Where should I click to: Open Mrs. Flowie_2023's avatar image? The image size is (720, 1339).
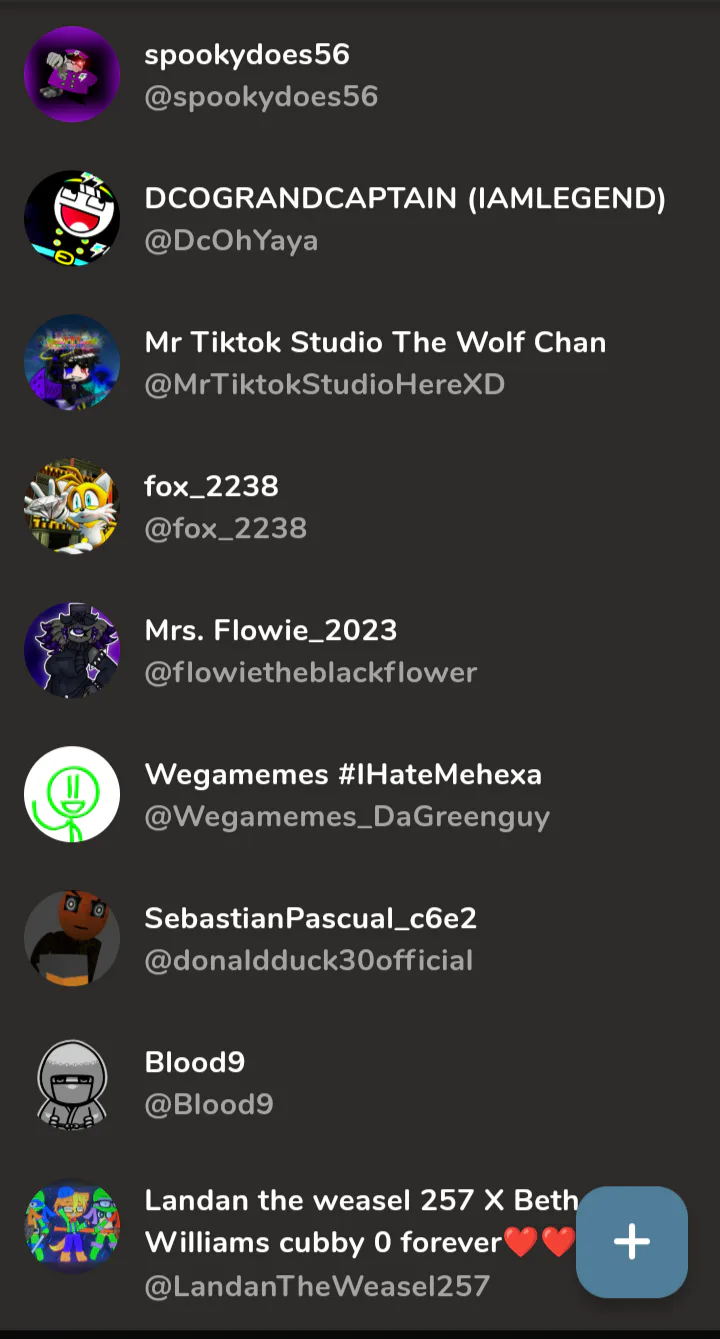click(x=72, y=650)
